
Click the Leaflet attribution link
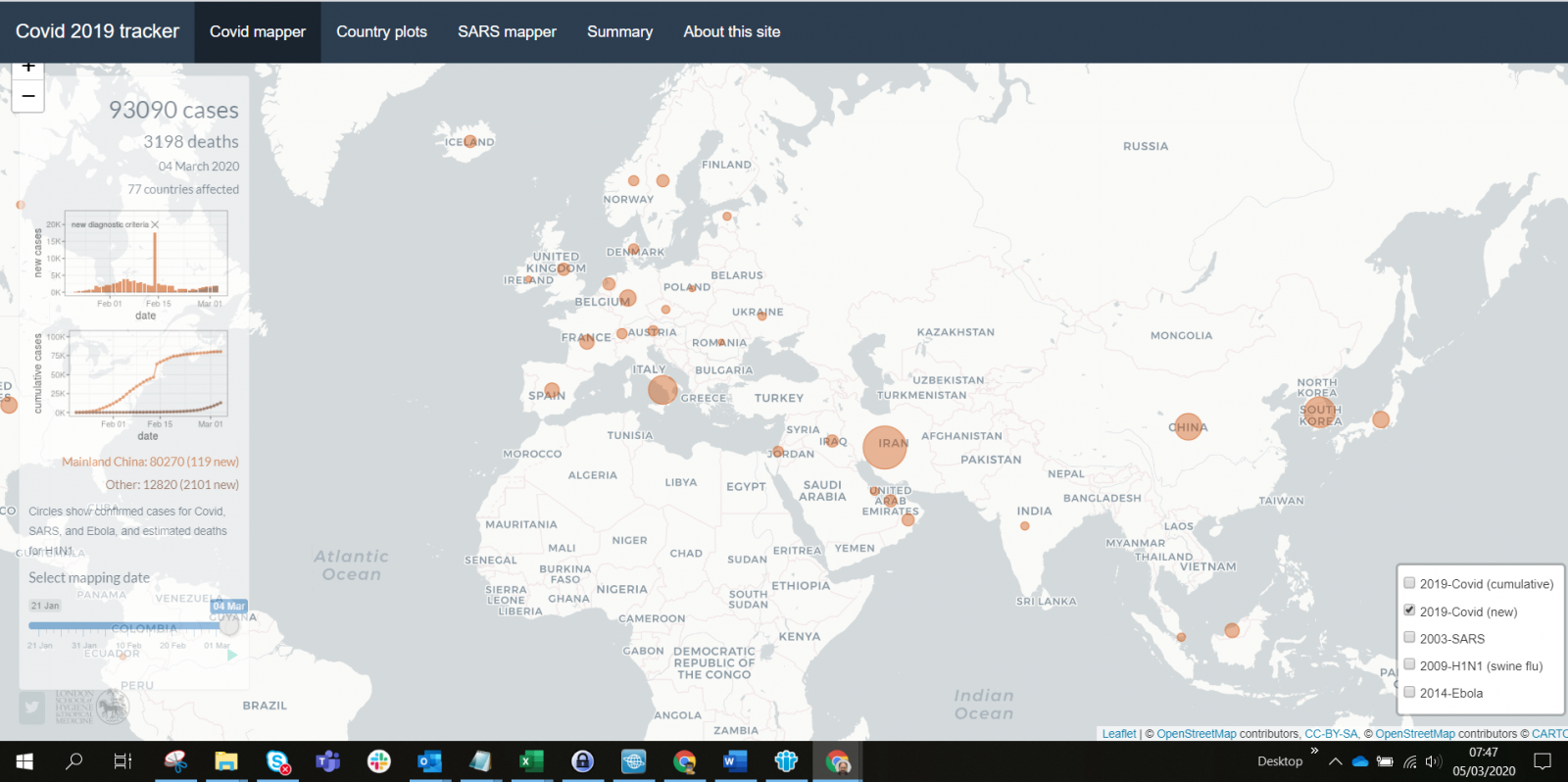[1118, 734]
